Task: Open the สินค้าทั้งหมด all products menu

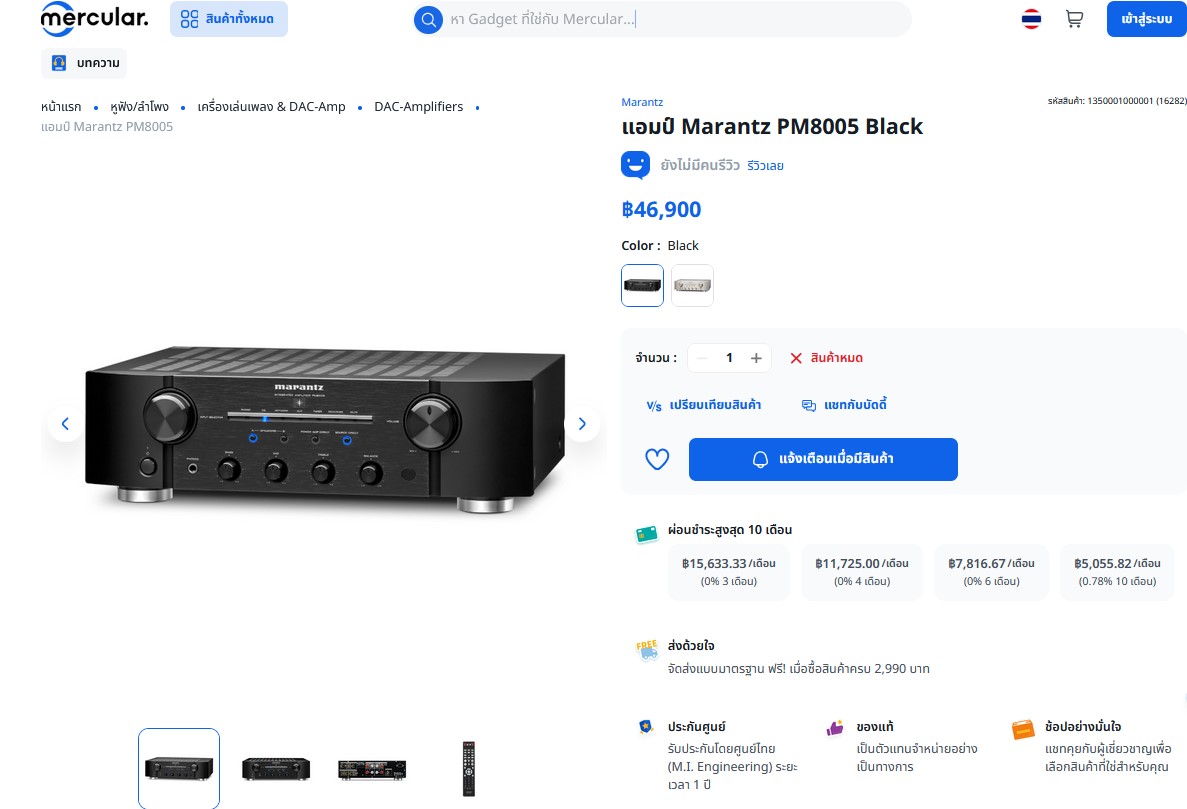Action: point(229,19)
